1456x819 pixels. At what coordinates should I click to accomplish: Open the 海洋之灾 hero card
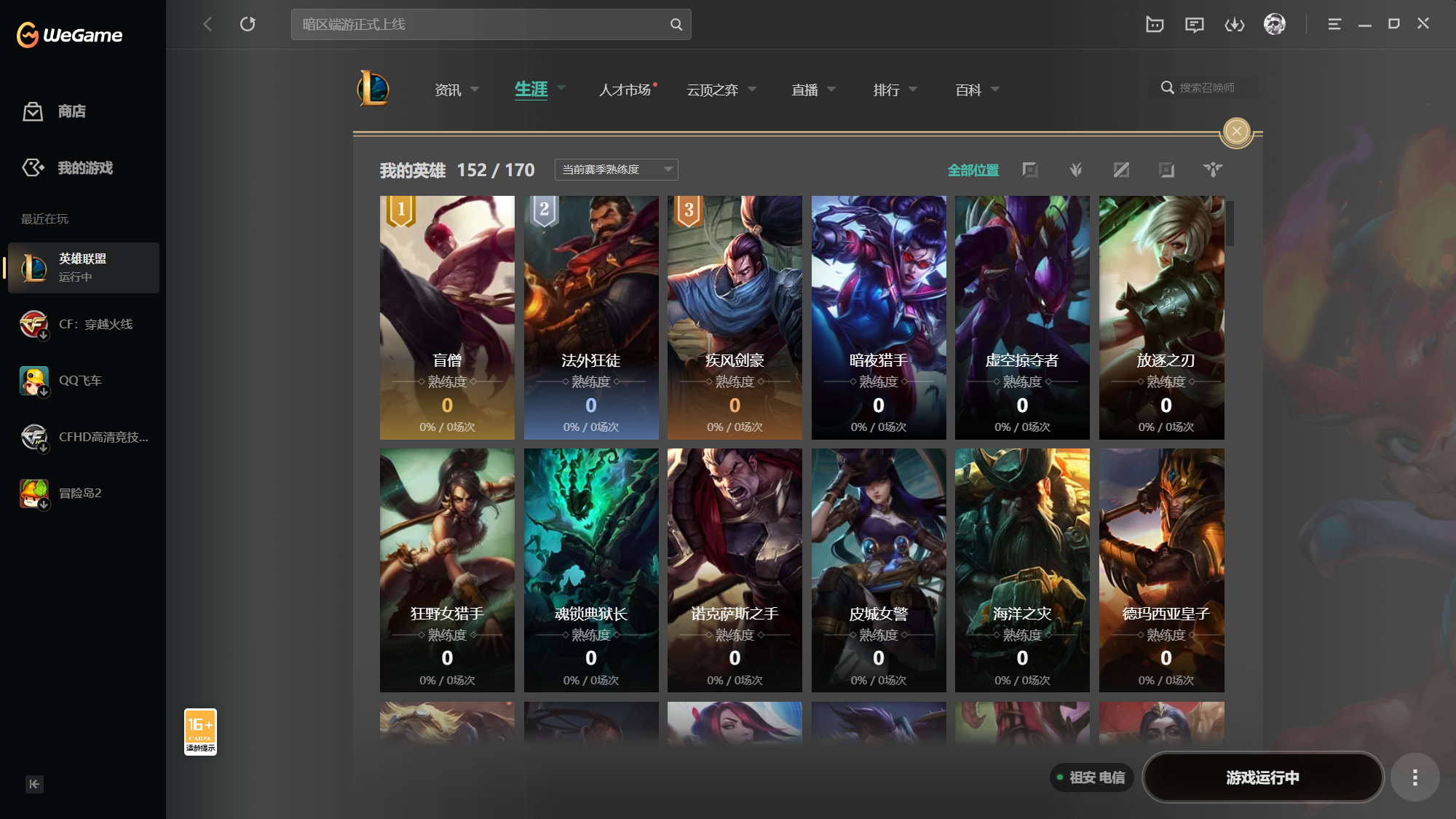click(x=1022, y=570)
